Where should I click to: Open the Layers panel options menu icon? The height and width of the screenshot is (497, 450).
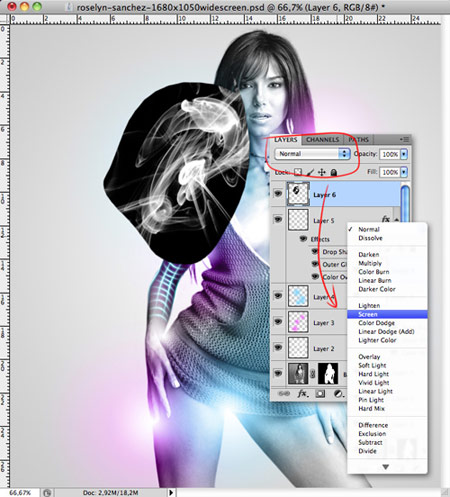(405, 139)
